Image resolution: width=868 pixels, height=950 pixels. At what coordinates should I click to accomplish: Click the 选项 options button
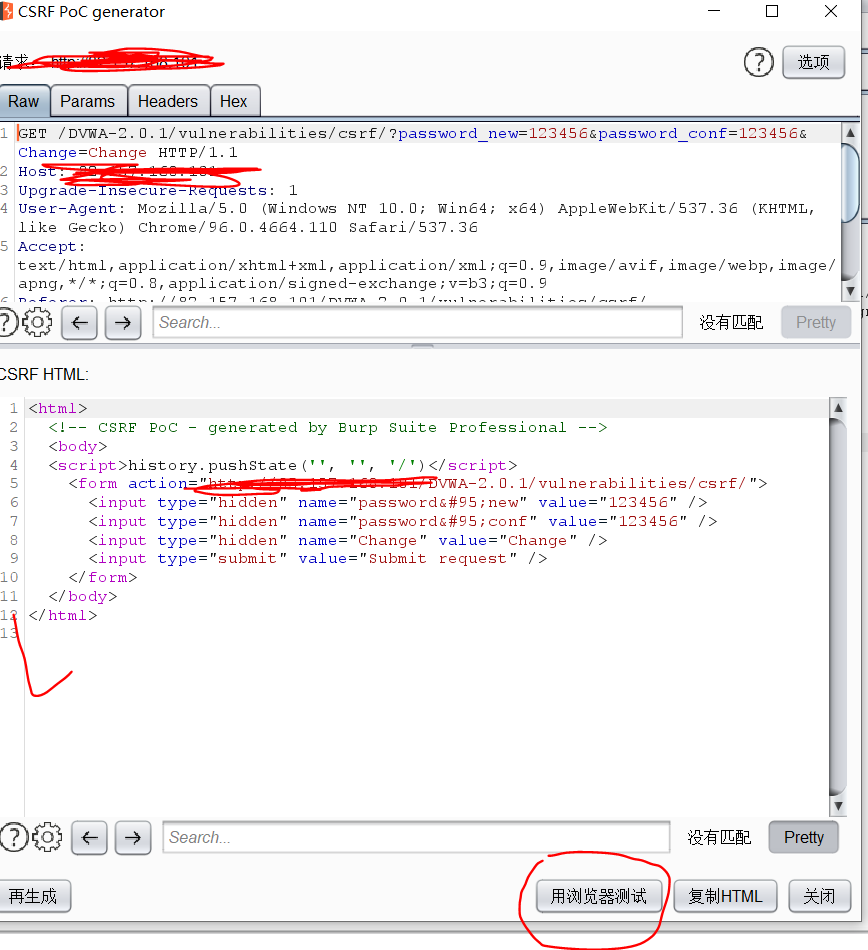tap(813, 62)
